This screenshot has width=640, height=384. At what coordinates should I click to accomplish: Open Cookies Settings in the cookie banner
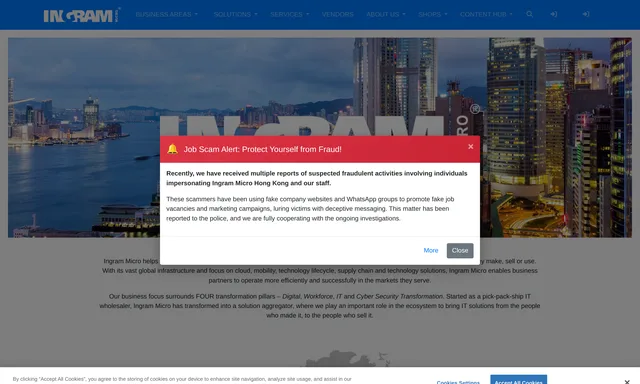coord(458,382)
